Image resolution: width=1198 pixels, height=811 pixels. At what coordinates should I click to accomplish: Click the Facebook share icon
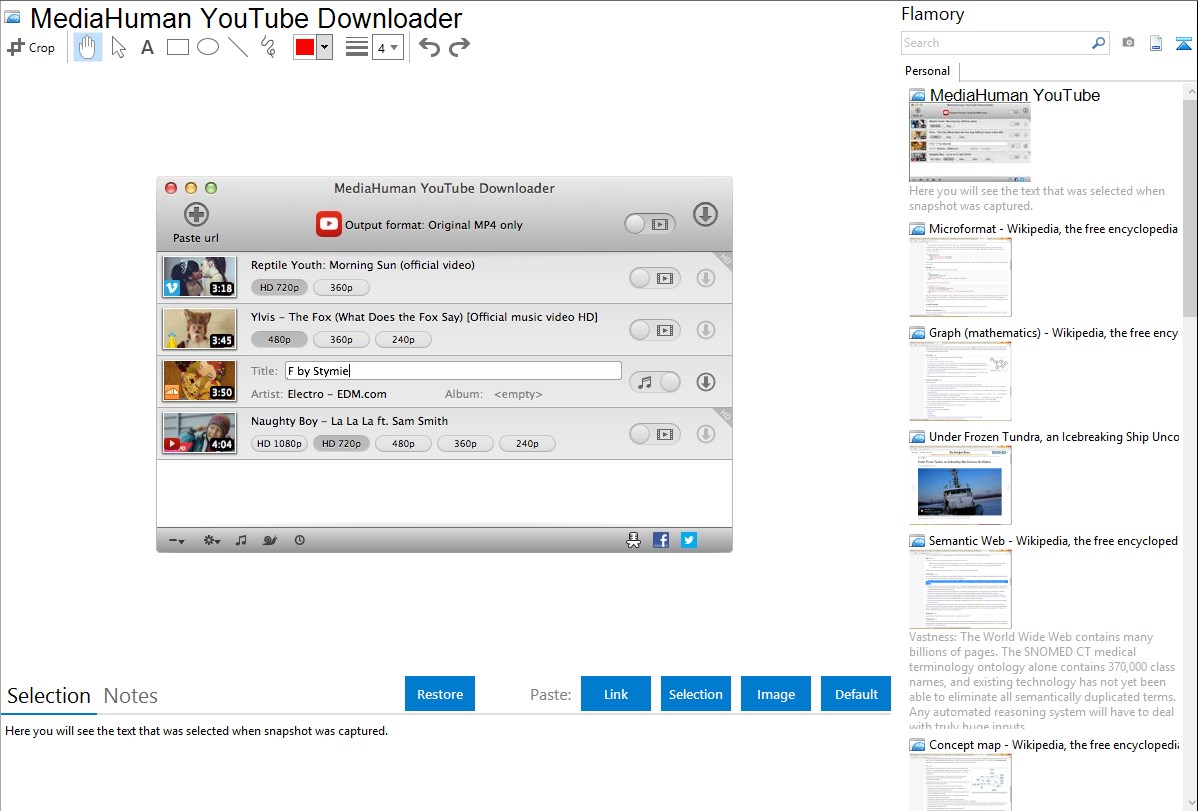click(661, 540)
